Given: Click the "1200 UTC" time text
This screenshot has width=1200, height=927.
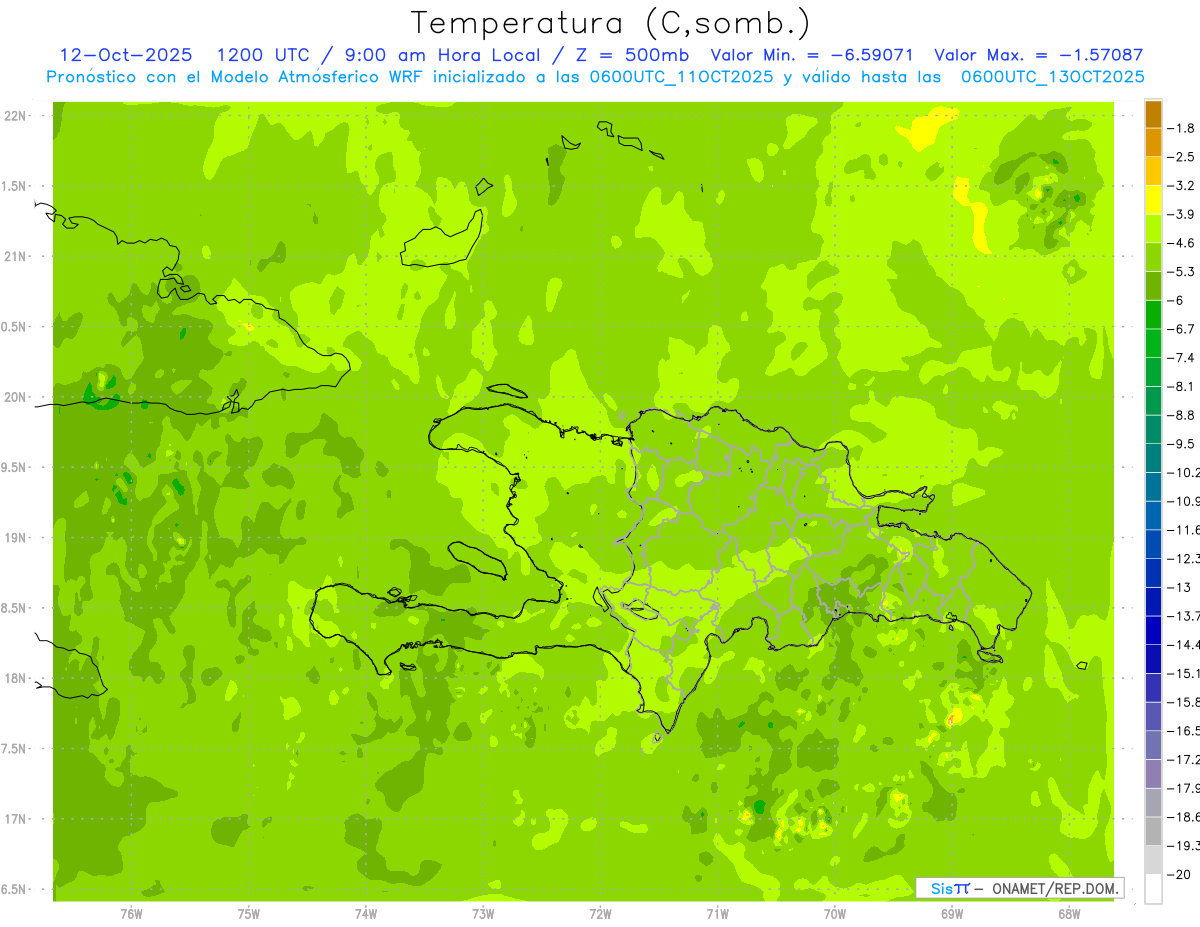Looking at the screenshot, I should (x=263, y=55).
